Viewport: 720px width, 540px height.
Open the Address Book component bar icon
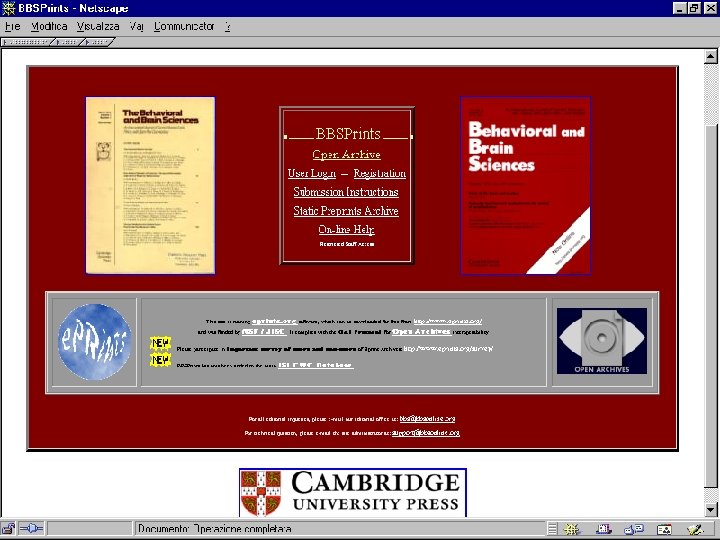pyautogui.click(x=664, y=529)
